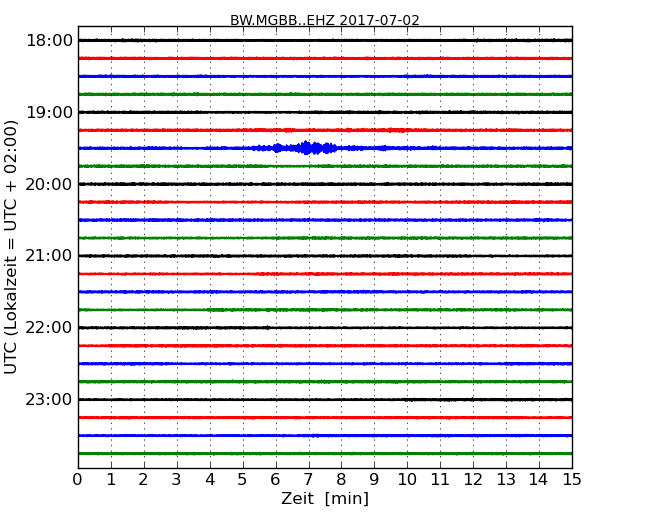Click the x-axis tick label 11

[440, 480]
